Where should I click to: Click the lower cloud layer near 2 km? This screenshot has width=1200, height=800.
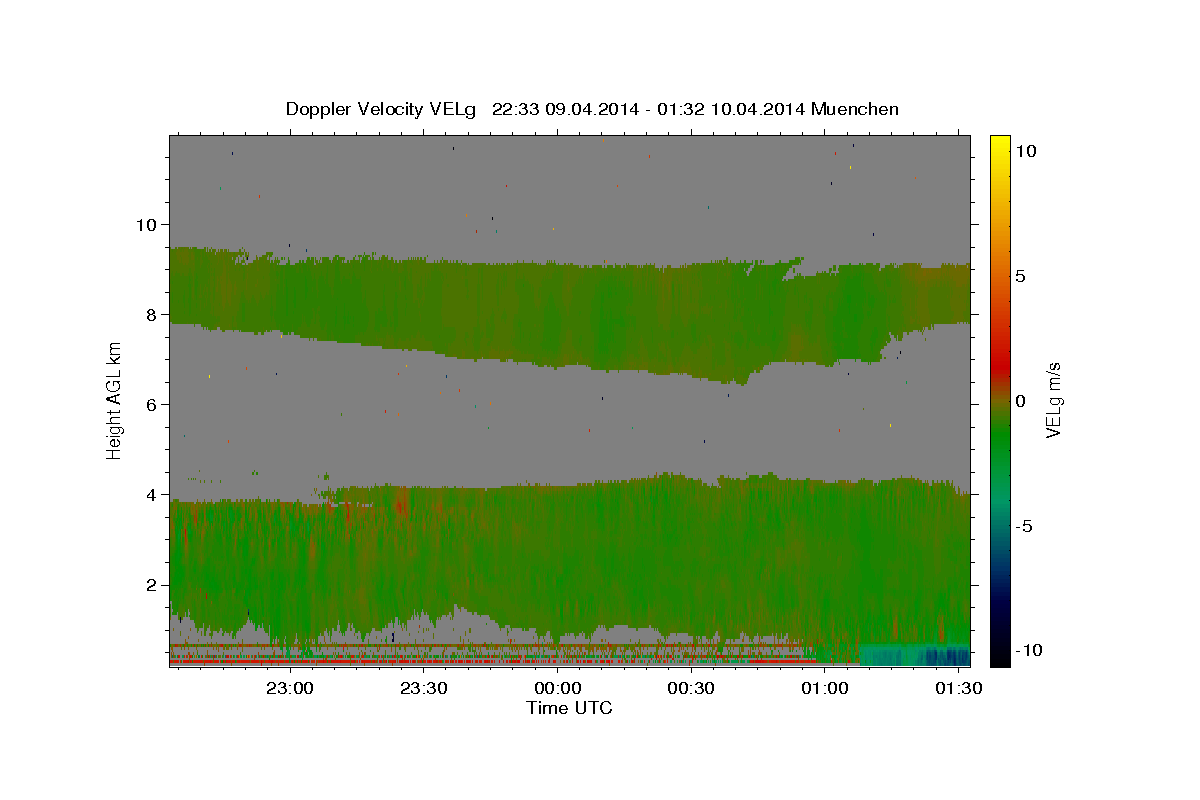point(570,560)
